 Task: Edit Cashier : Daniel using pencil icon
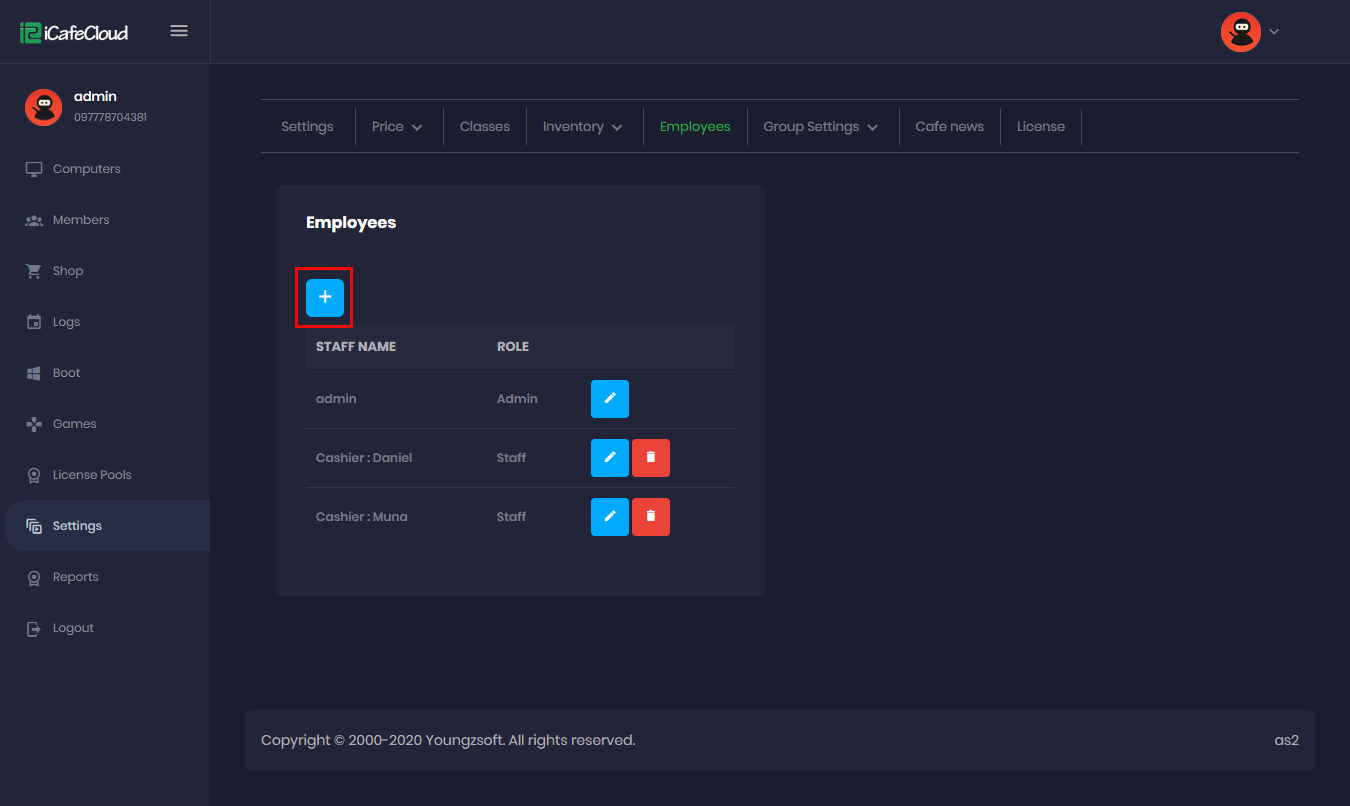coord(609,458)
